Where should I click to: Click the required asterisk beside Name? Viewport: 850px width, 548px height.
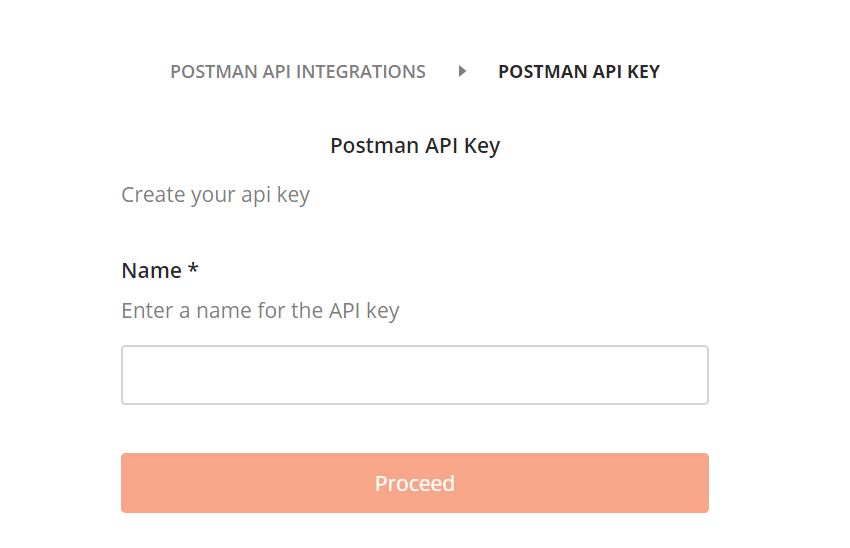point(193,269)
